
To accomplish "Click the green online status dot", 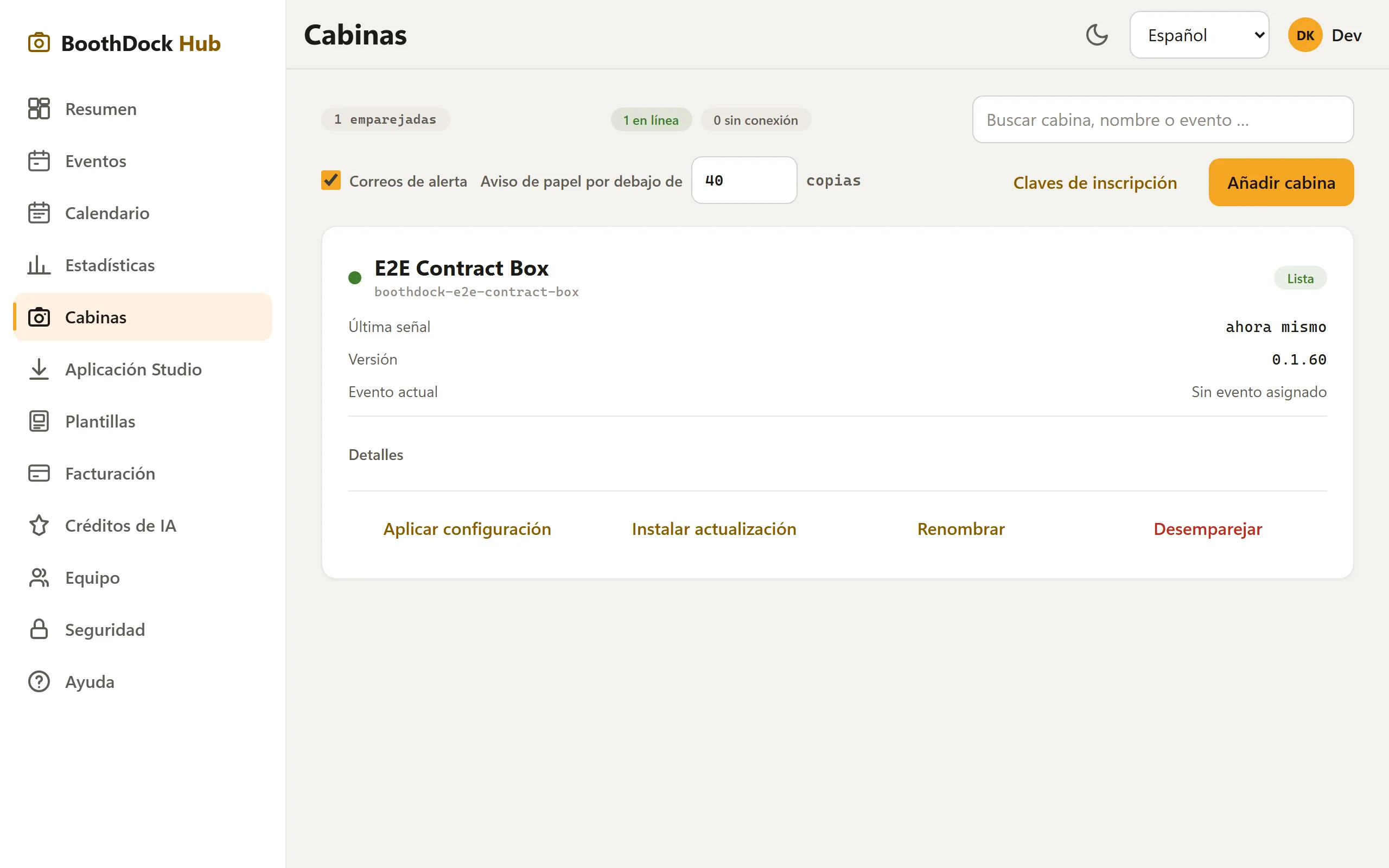I will tap(355, 278).
